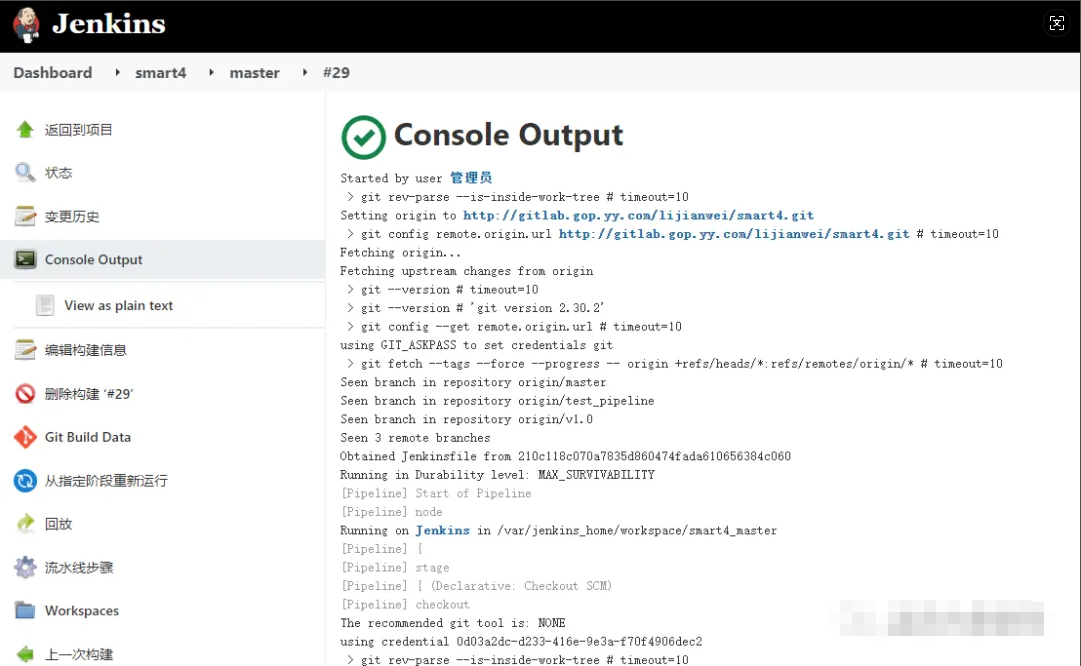The image size is (1081, 666).
Task: Open Workspaces in the sidebar
Action: (x=82, y=611)
